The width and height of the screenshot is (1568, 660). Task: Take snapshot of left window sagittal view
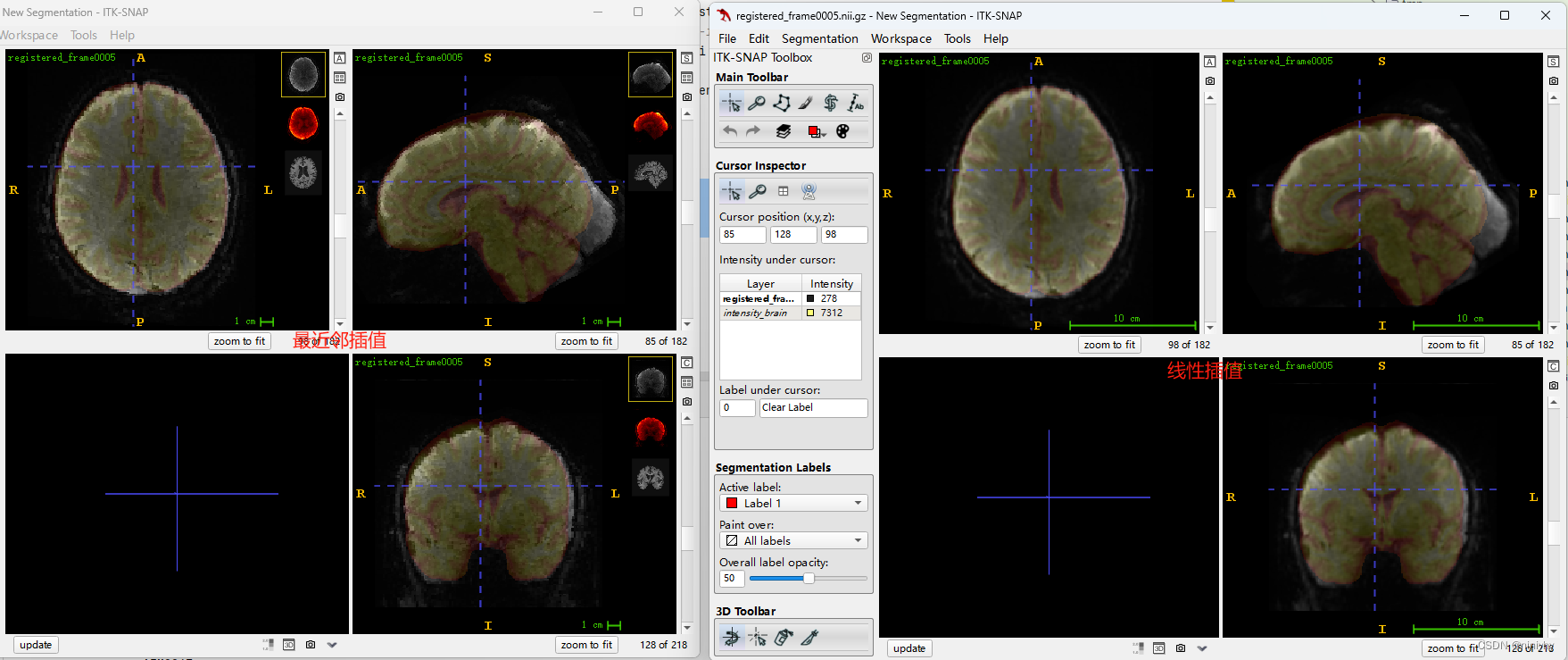coord(686,96)
